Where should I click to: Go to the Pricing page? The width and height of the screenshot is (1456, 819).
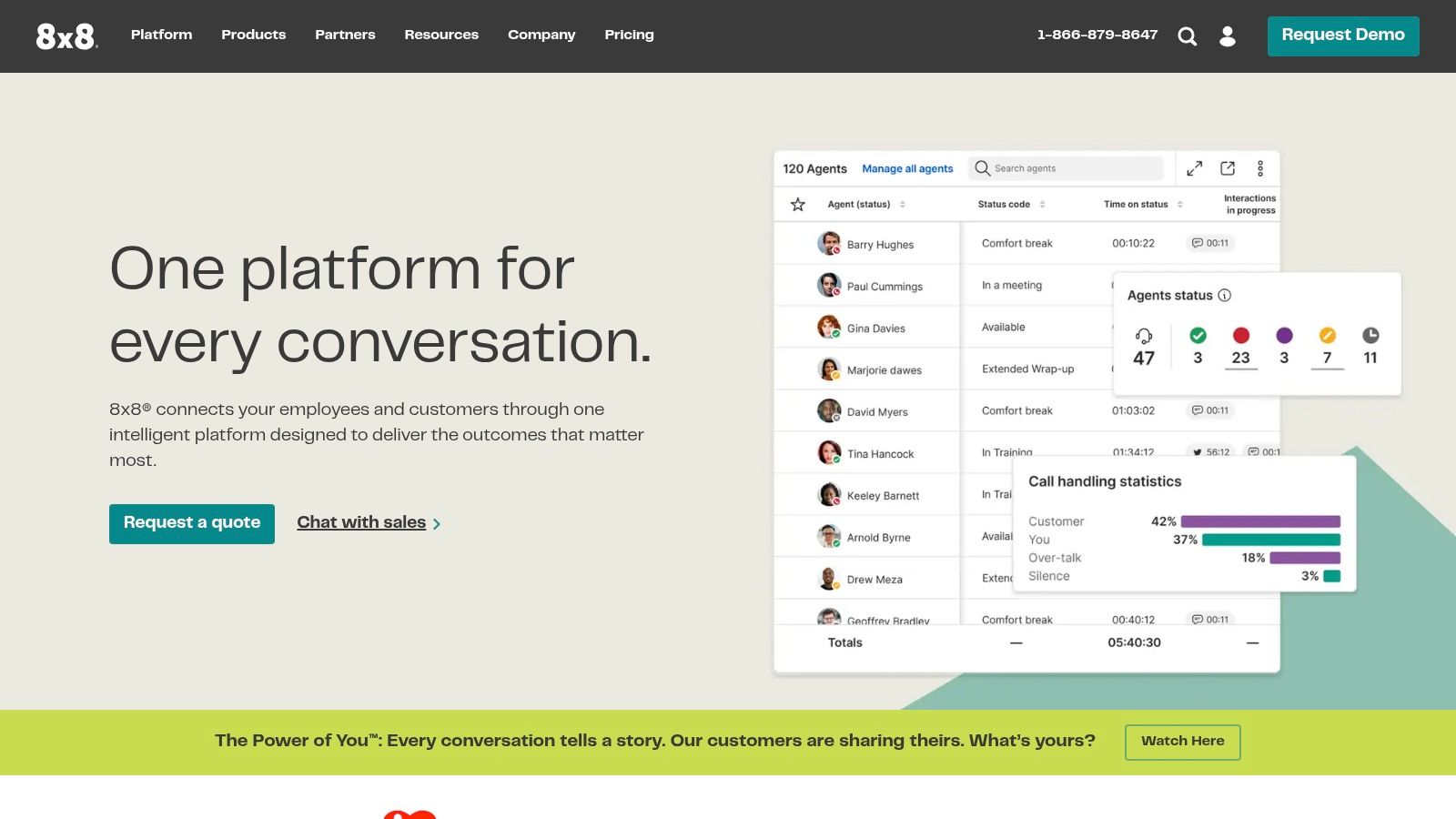[630, 35]
